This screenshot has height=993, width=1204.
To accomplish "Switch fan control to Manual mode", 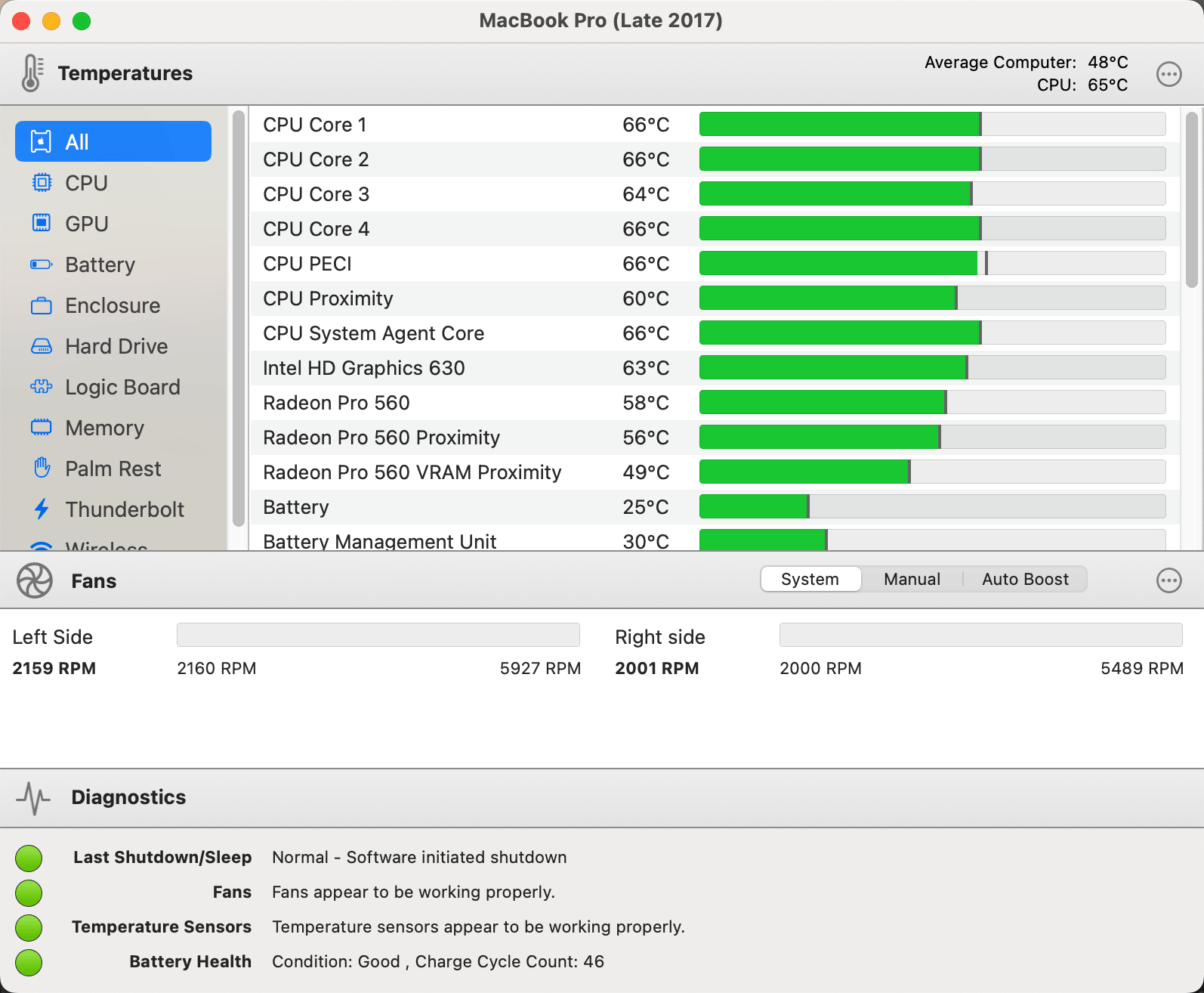I will [912, 580].
